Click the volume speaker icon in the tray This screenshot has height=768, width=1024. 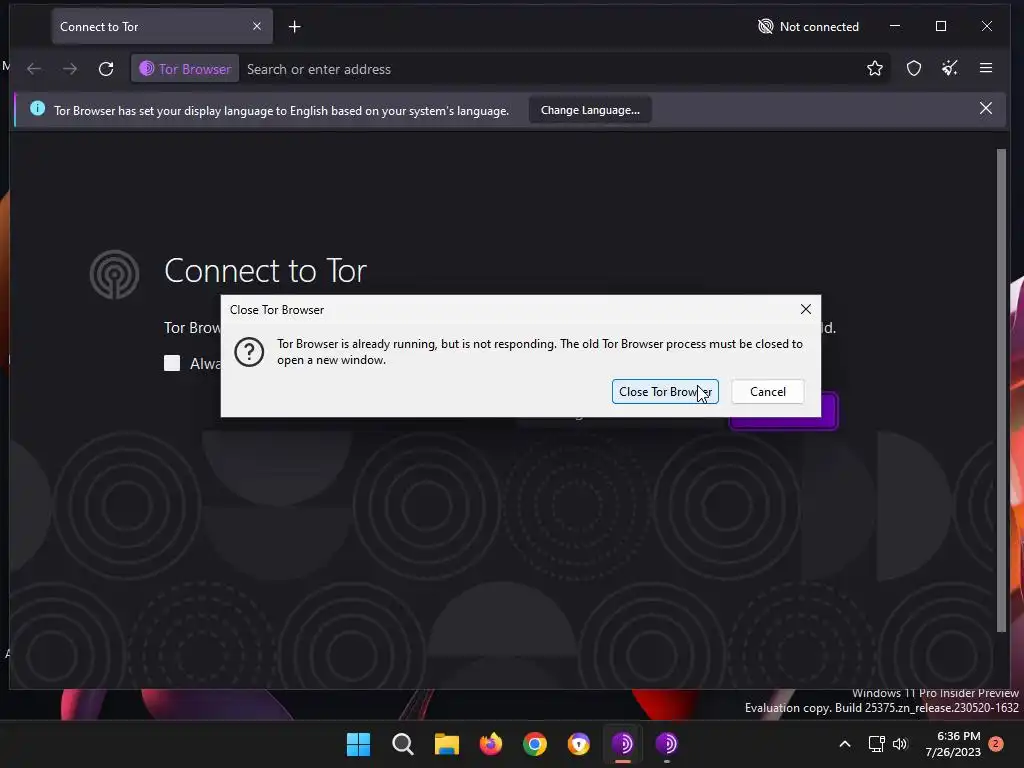[900, 744]
